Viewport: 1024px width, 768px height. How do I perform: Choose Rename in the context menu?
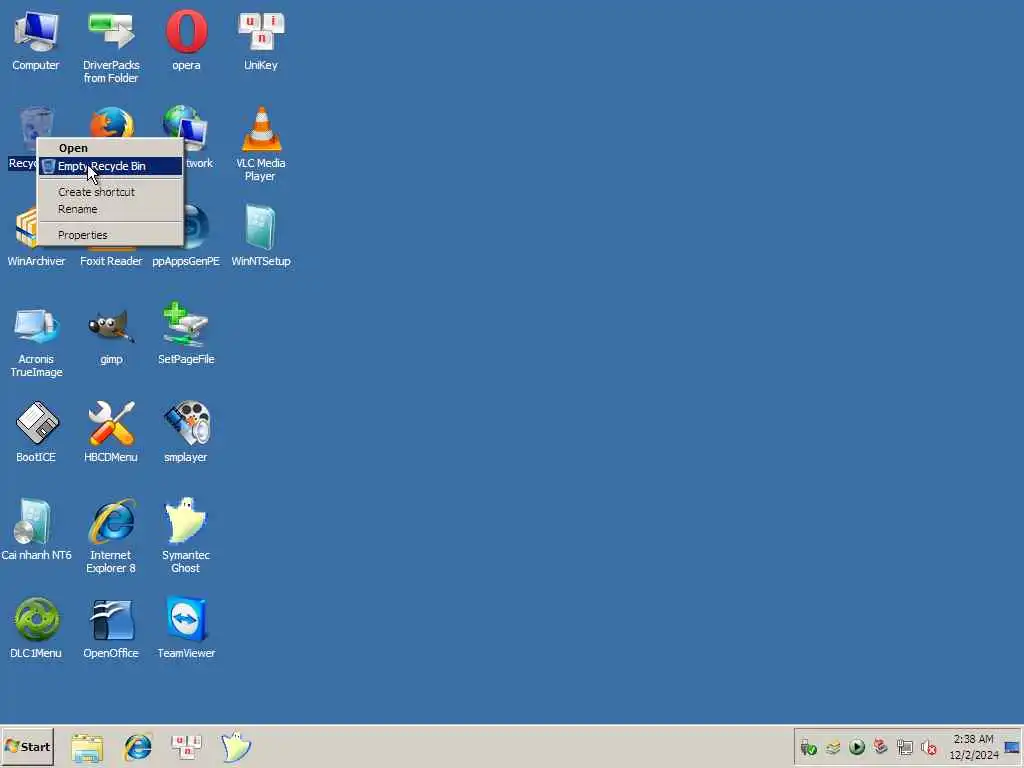110,209
